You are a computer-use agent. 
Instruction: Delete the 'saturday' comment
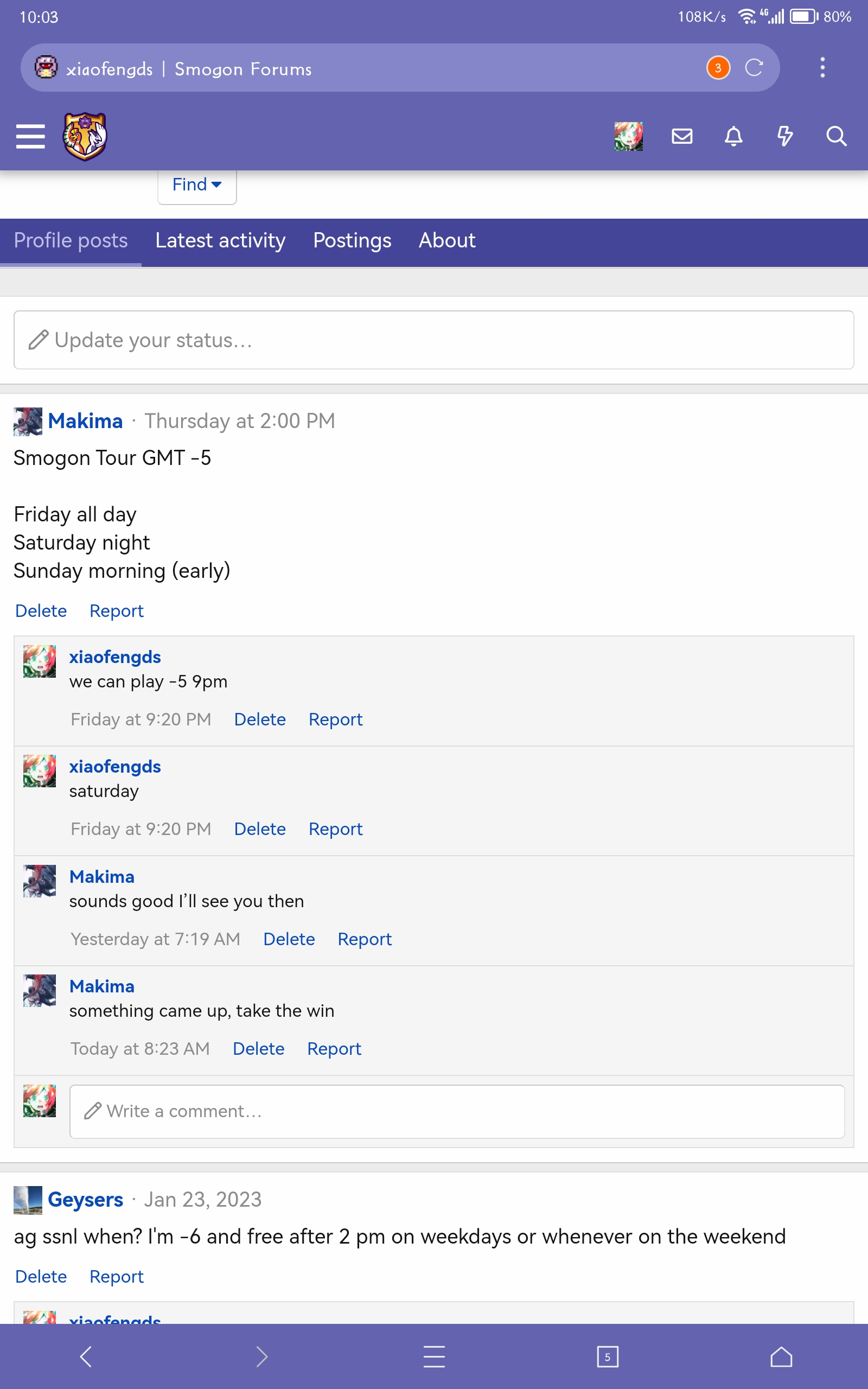click(x=259, y=829)
